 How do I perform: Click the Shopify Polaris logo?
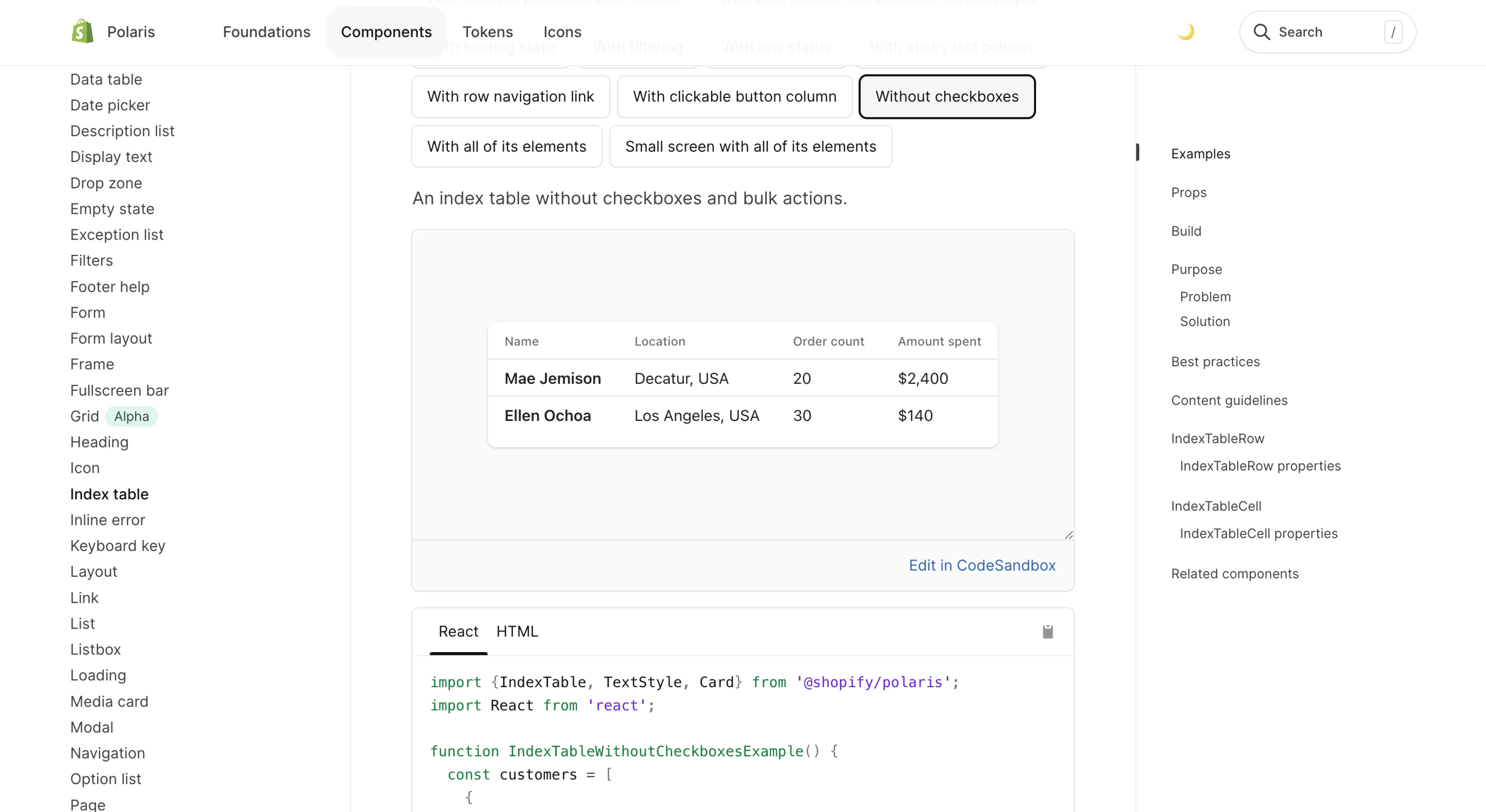[x=83, y=31]
